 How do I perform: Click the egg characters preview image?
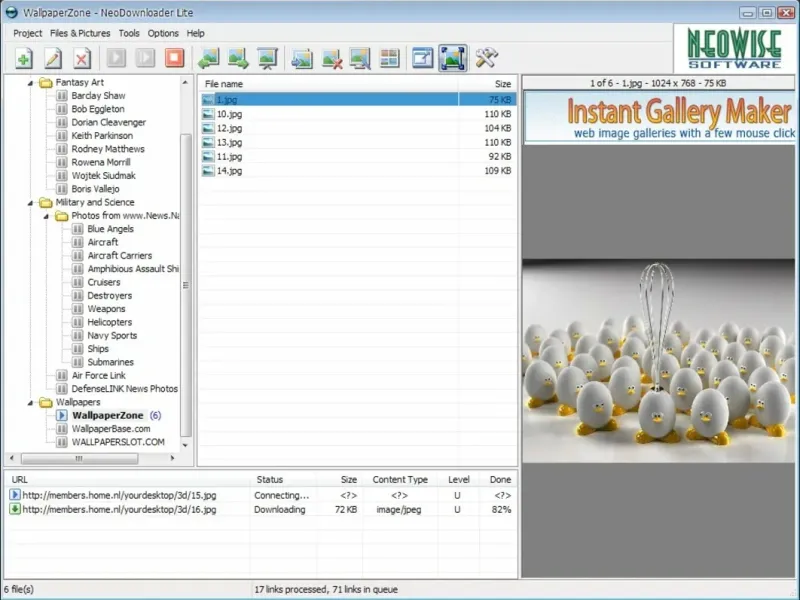(659, 361)
